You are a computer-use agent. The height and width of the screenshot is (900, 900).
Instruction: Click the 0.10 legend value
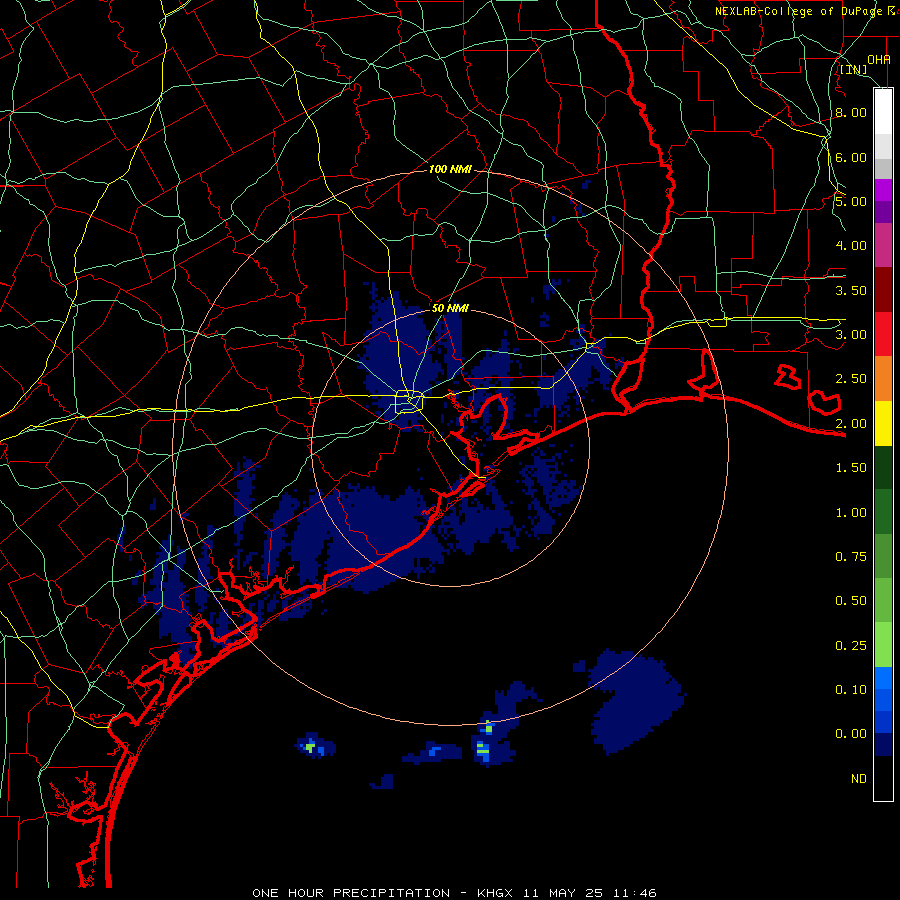point(851,690)
